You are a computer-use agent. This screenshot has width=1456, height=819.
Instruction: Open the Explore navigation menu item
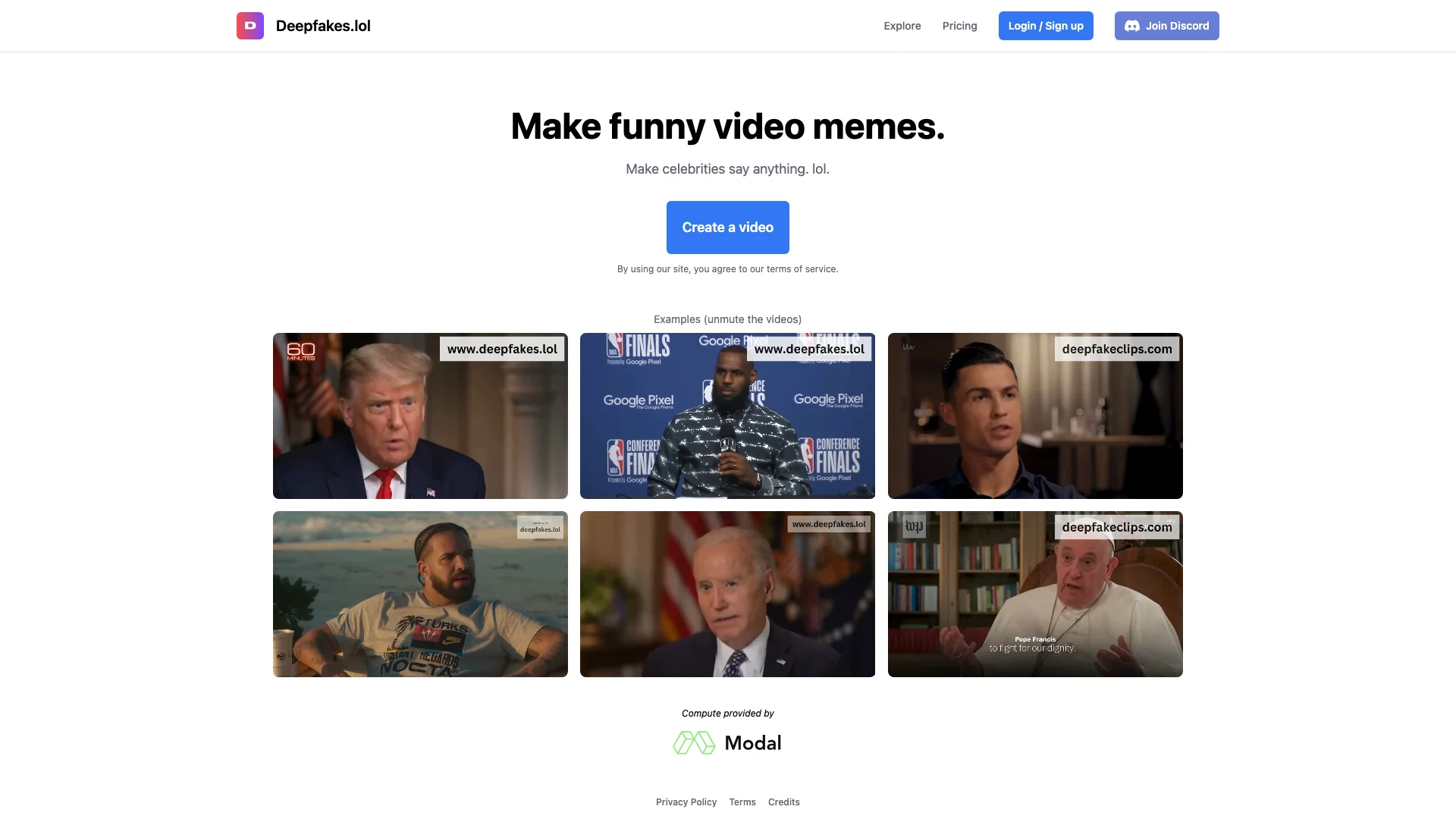tap(902, 26)
